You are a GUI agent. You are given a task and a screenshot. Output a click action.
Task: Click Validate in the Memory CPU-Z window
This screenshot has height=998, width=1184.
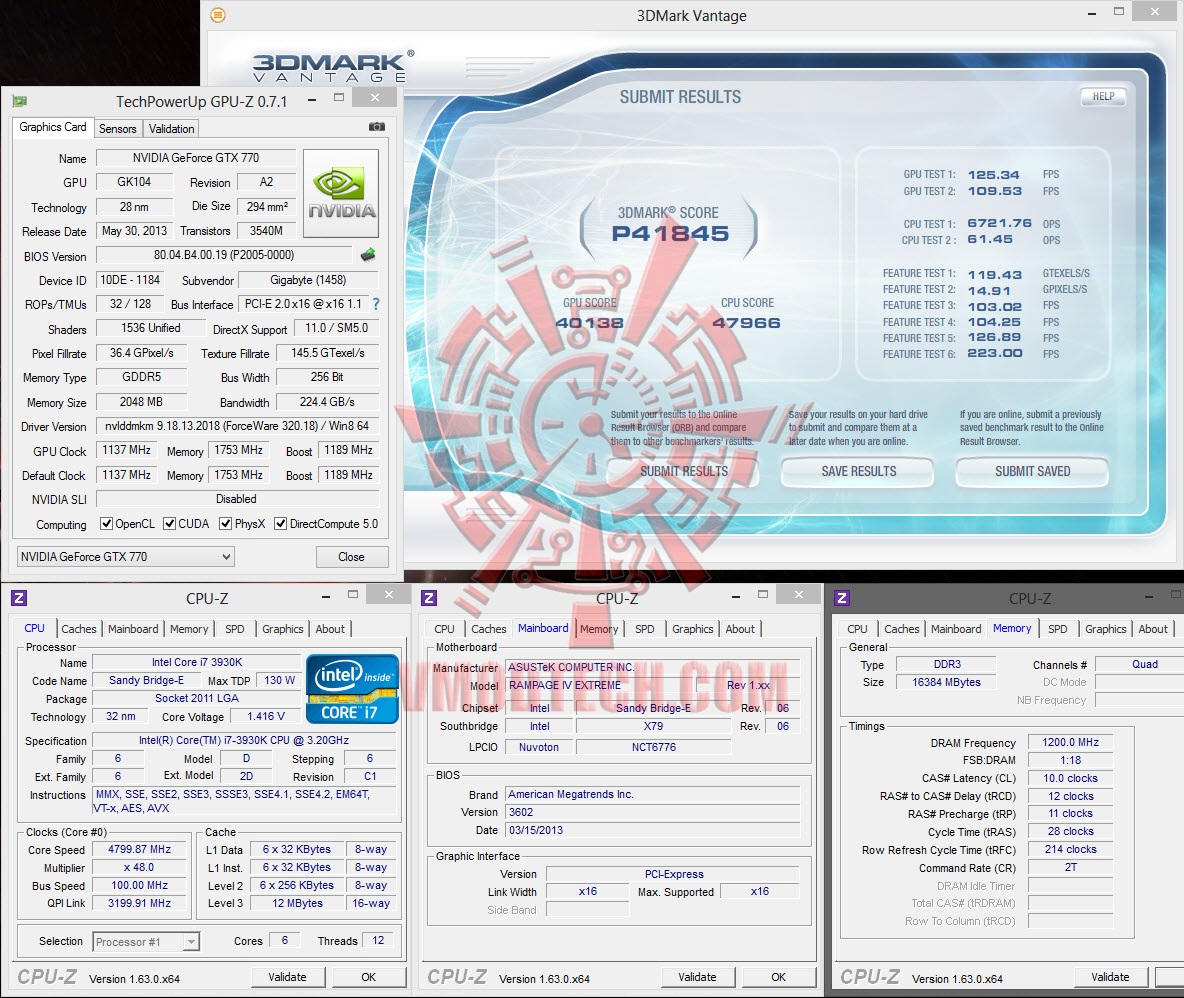(1110, 977)
